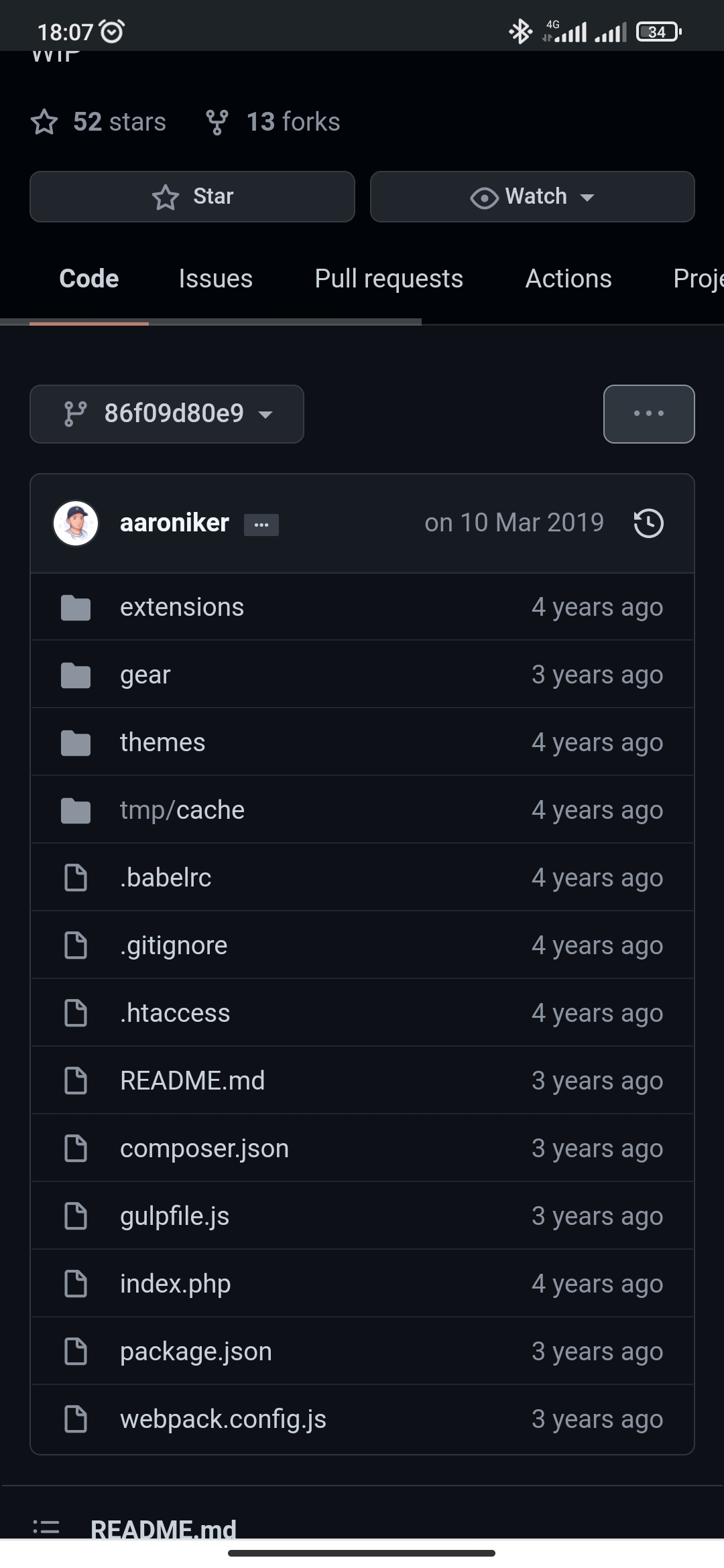Open the 86f09d80e9 branch selector
The height and width of the screenshot is (1568, 724).
[167, 414]
